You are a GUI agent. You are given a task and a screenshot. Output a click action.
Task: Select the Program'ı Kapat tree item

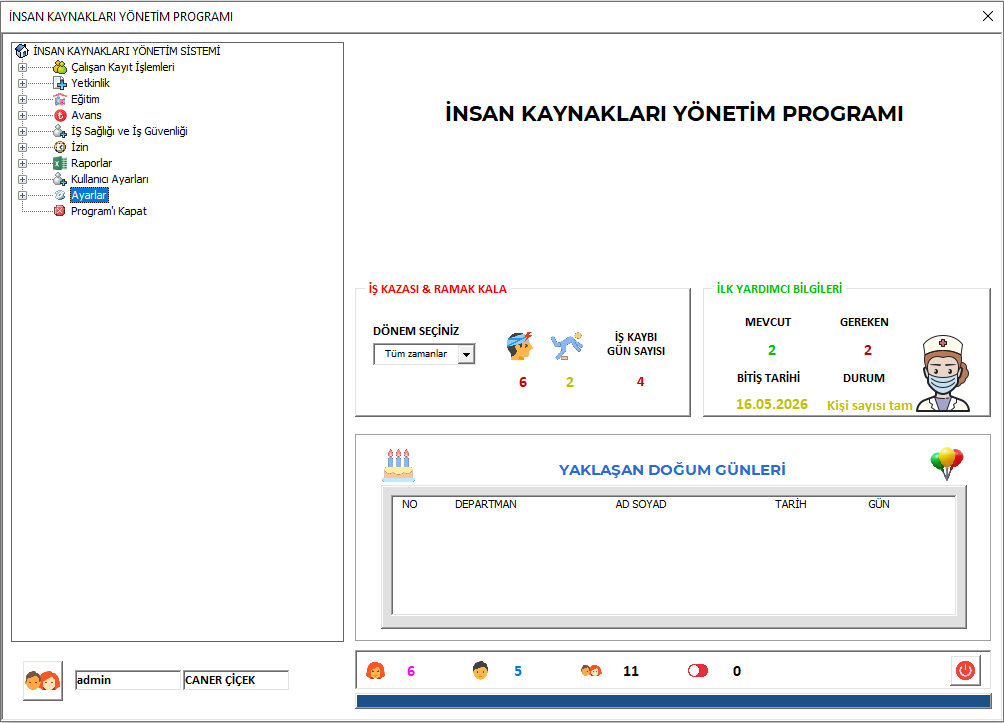pos(108,211)
